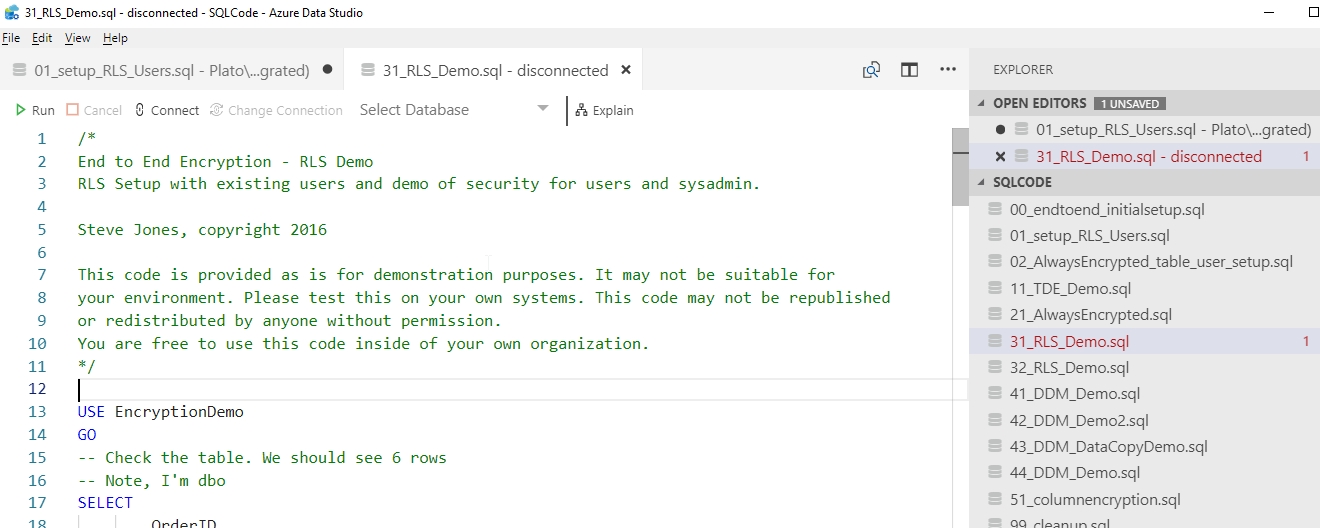Open the View menu

(77, 38)
